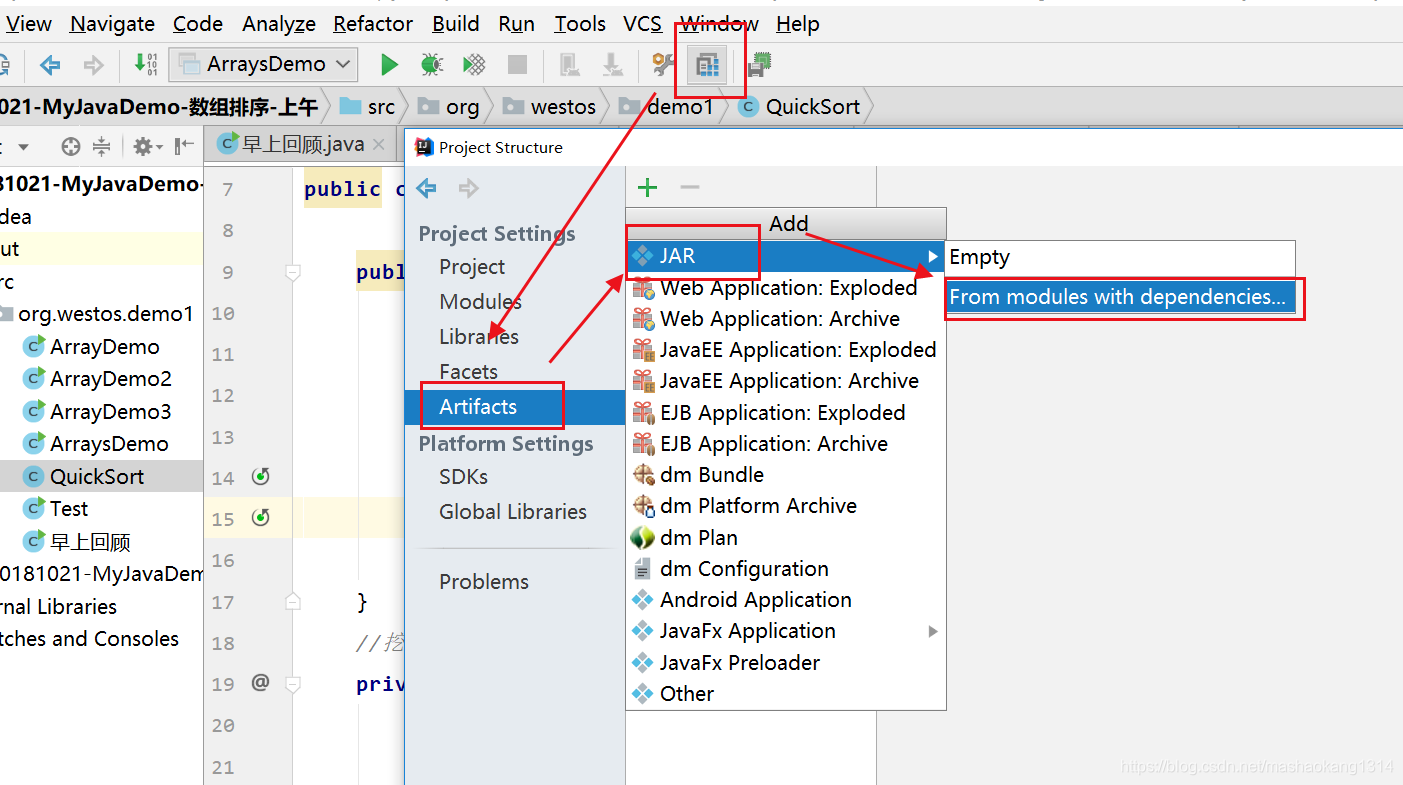Click back arrow in Project Structure dialog

pyautogui.click(x=426, y=188)
